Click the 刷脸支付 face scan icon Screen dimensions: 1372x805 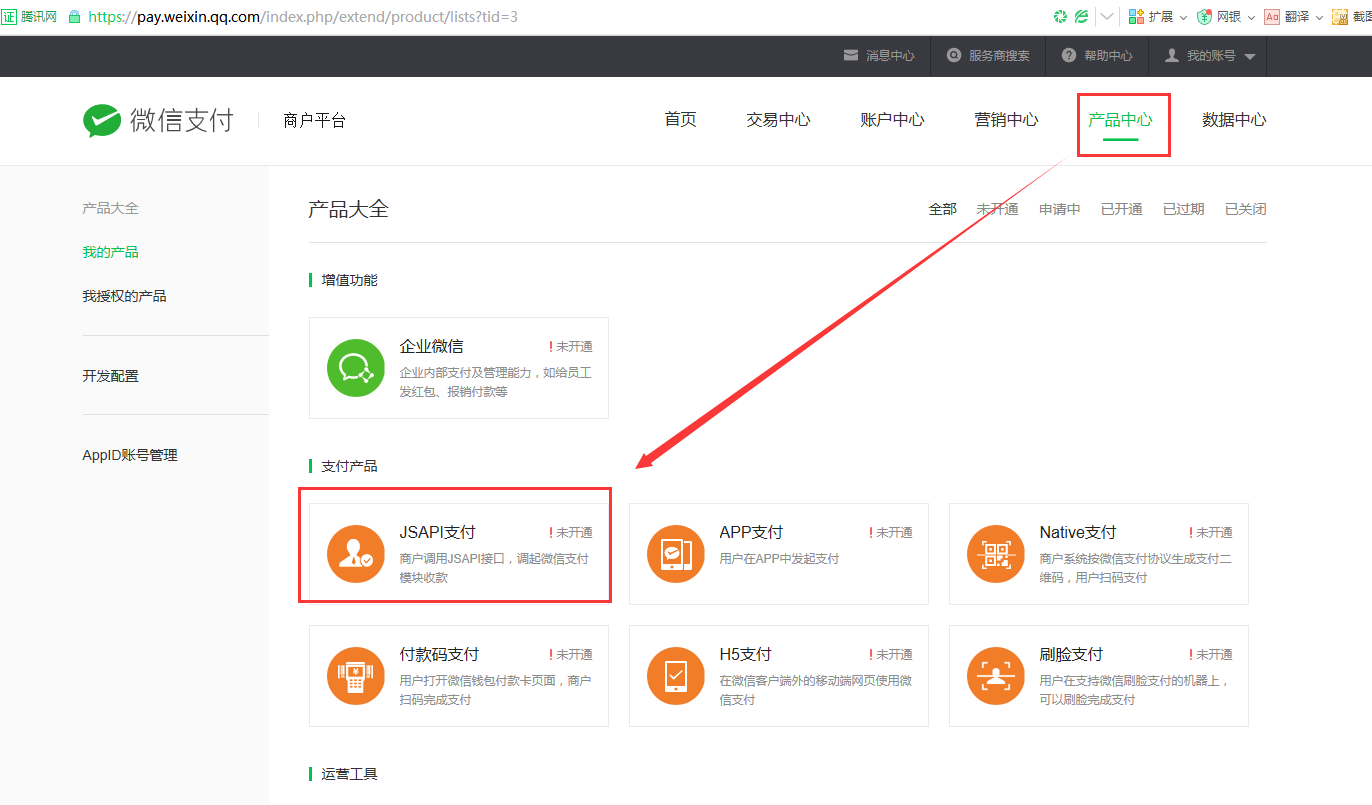click(995, 676)
